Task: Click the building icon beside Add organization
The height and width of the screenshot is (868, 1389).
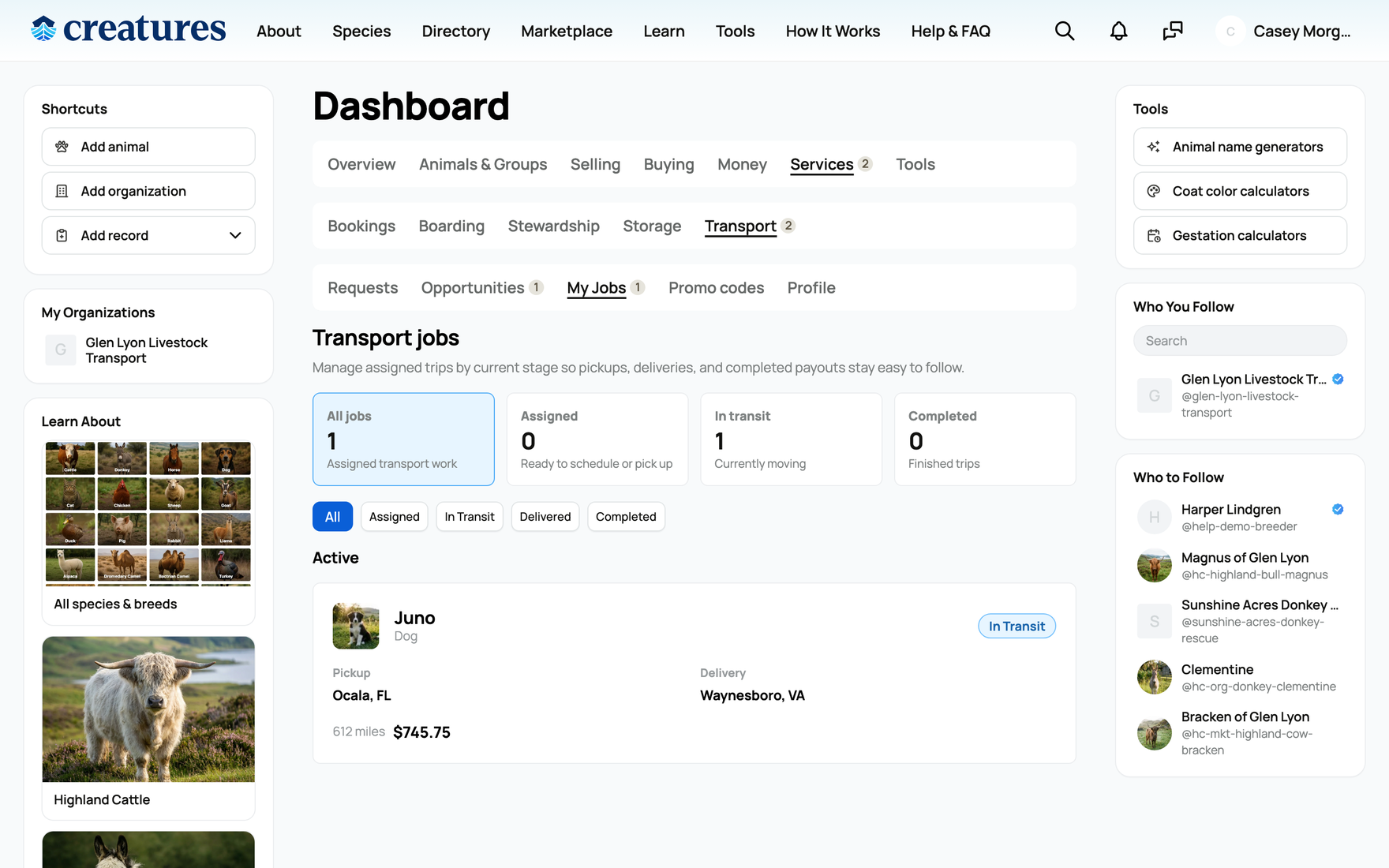Action: click(x=62, y=191)
